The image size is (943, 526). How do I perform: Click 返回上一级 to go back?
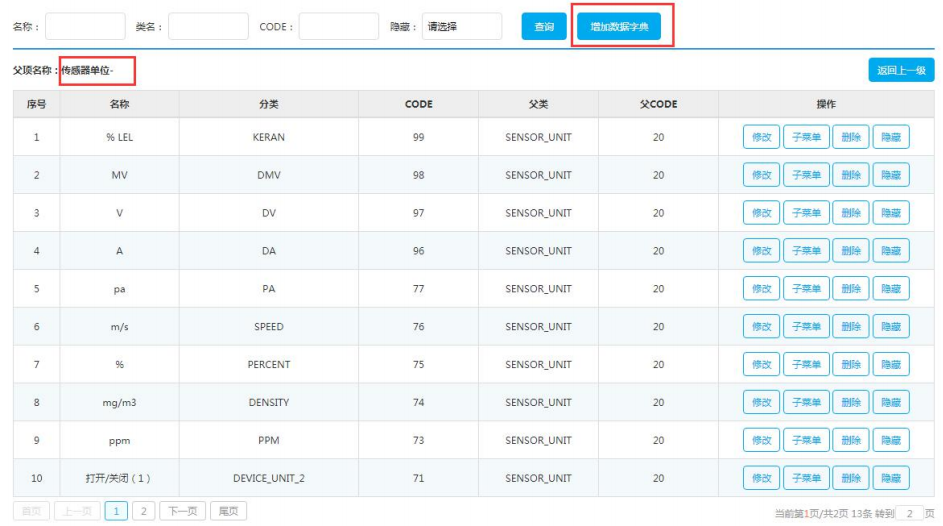(900, 70)
